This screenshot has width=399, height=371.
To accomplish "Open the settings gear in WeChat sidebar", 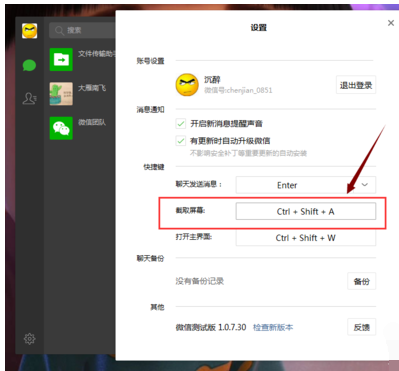I will 29,339.
